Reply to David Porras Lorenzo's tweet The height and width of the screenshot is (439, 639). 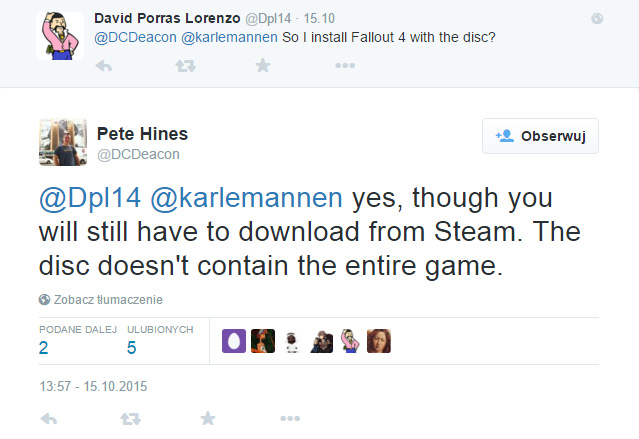point(102,66)
